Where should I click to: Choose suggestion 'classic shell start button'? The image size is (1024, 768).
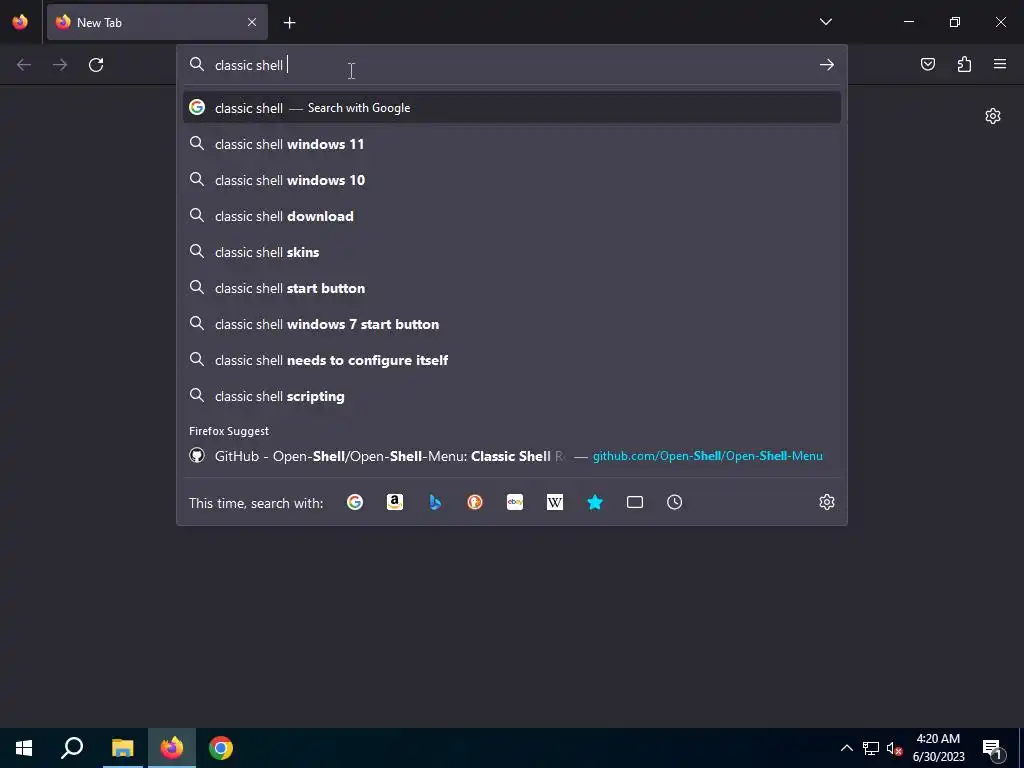tap(512, 287)
